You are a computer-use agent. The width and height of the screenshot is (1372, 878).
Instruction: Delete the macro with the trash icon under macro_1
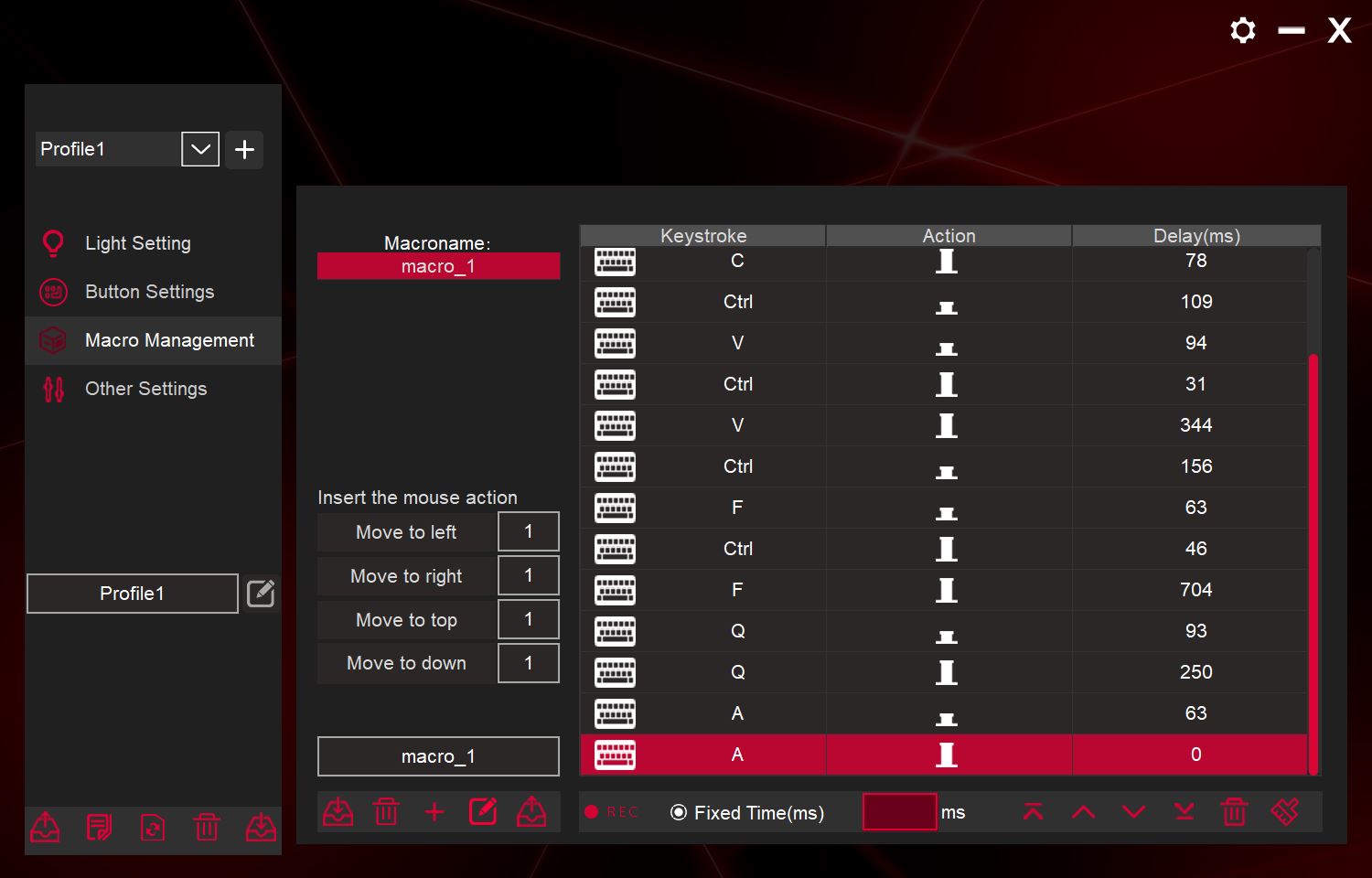click(x=386, y=811)
